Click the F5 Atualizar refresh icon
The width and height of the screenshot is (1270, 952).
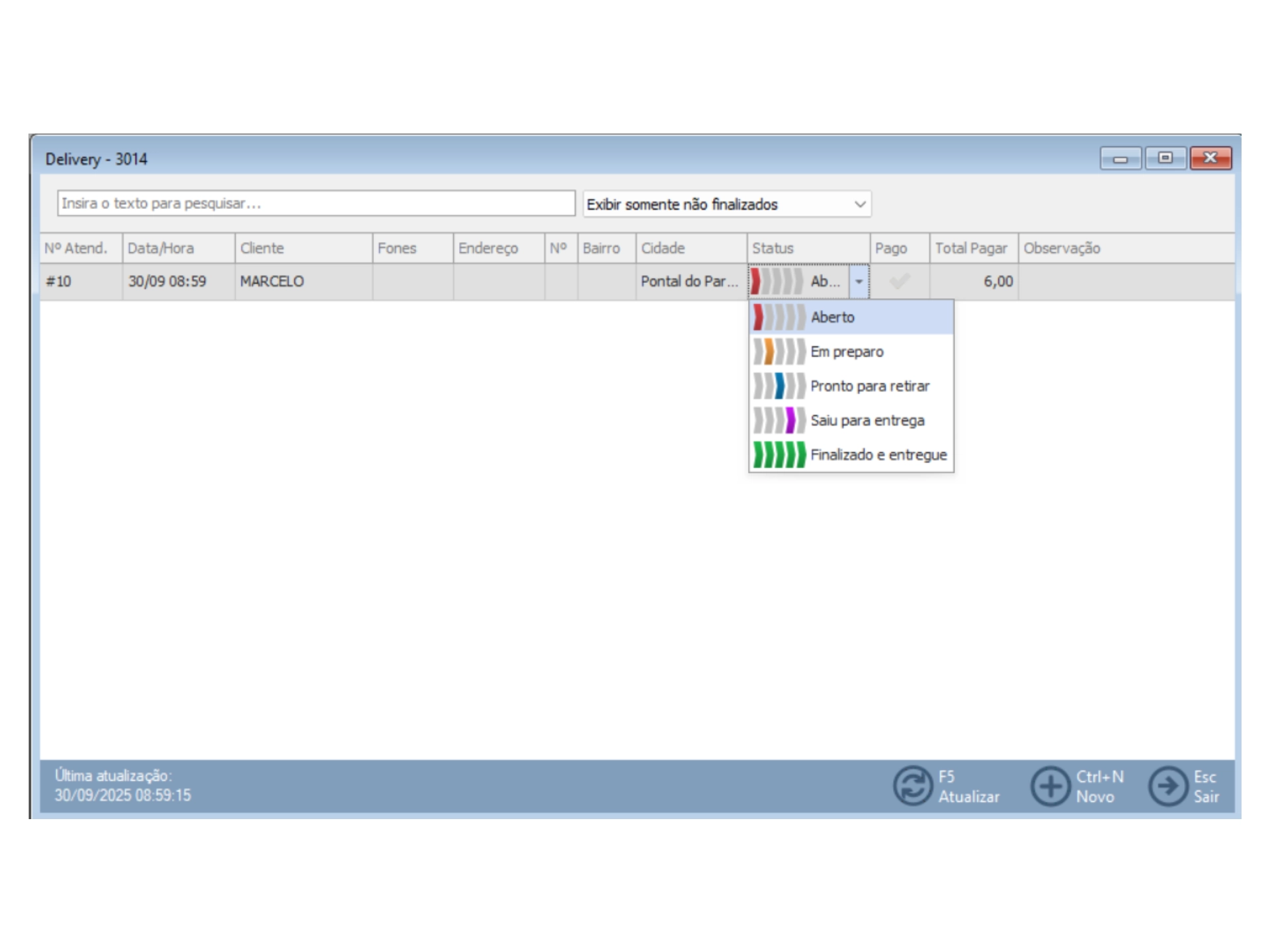coord(913,786)
